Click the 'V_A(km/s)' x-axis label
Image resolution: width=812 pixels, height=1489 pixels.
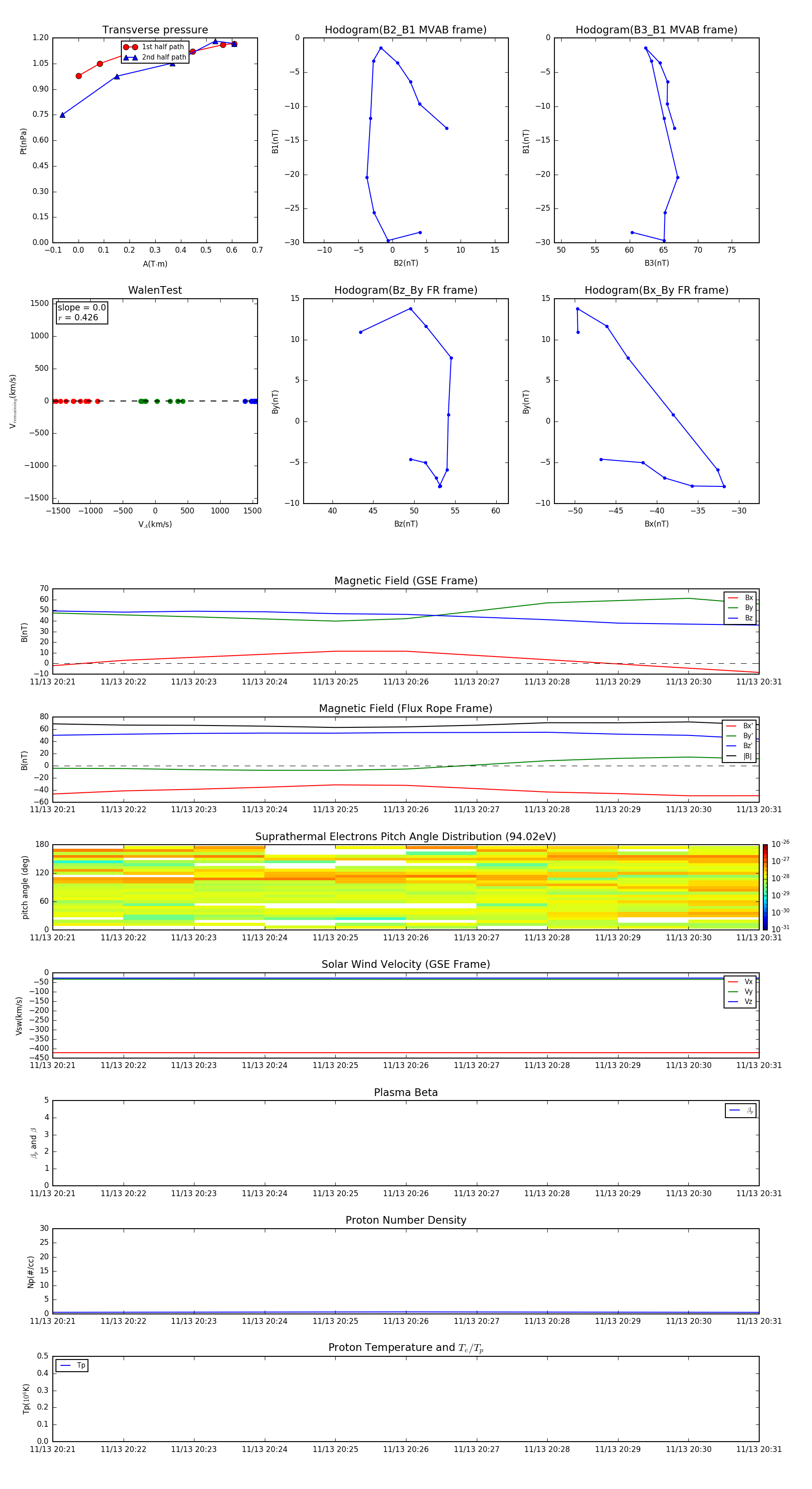(x=155, y=524)
